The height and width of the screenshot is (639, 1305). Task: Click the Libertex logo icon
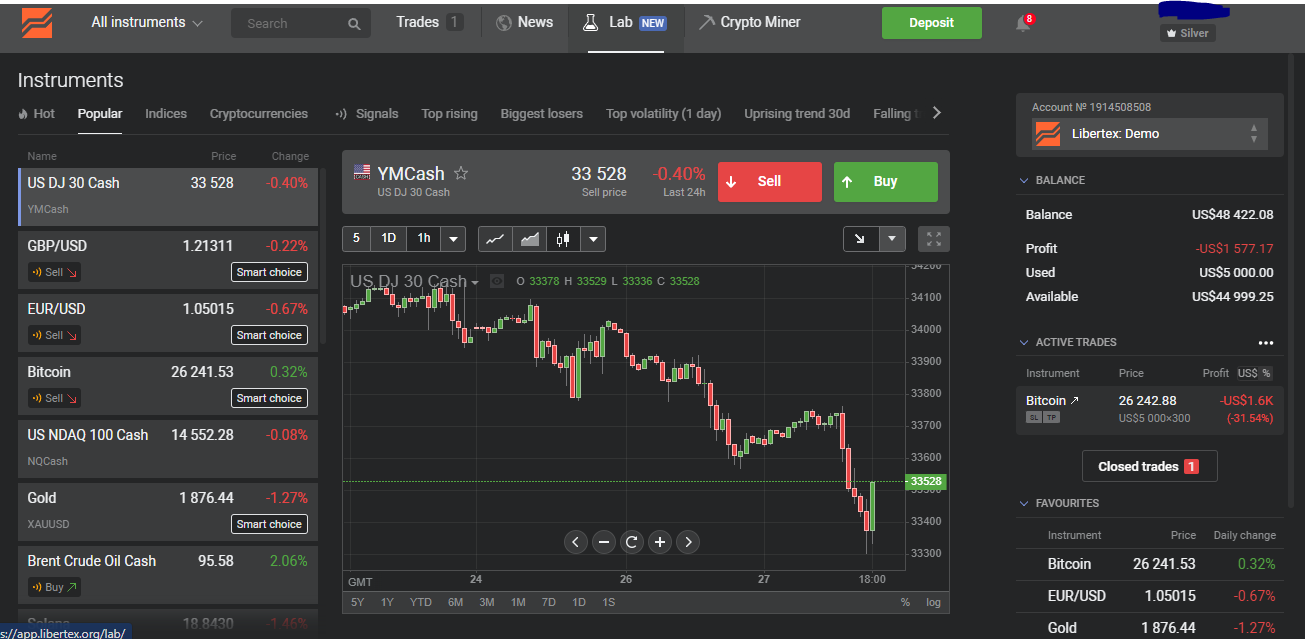coord(37,22)
